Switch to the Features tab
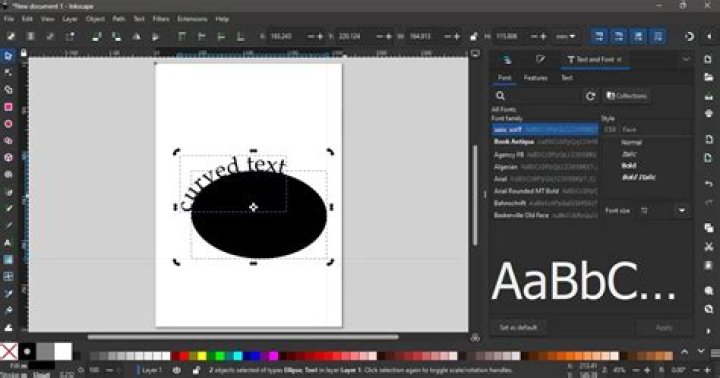This screenshot has width=720, height=378. click(535, 78)
